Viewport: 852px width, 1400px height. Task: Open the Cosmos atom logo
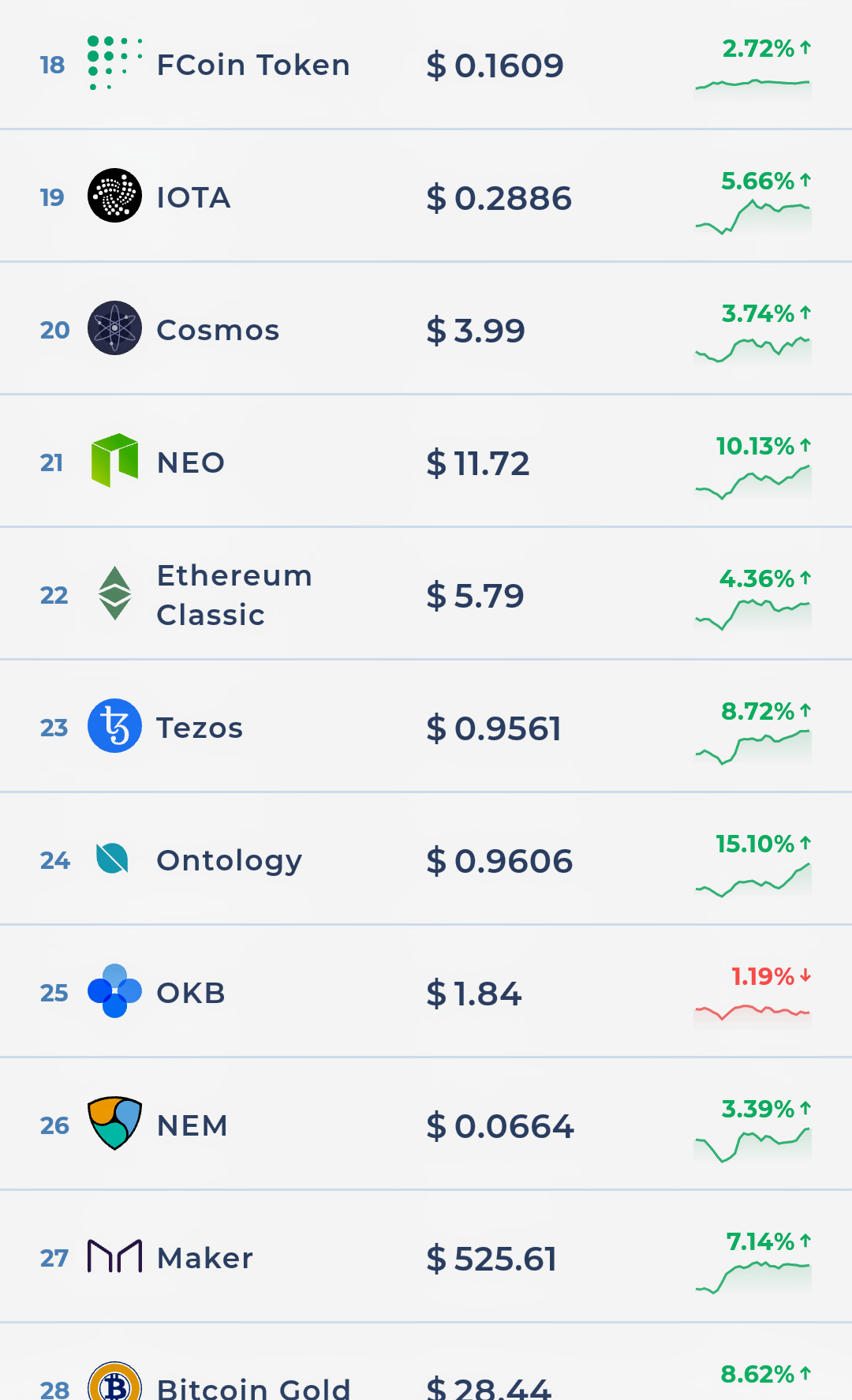(114, 328)
